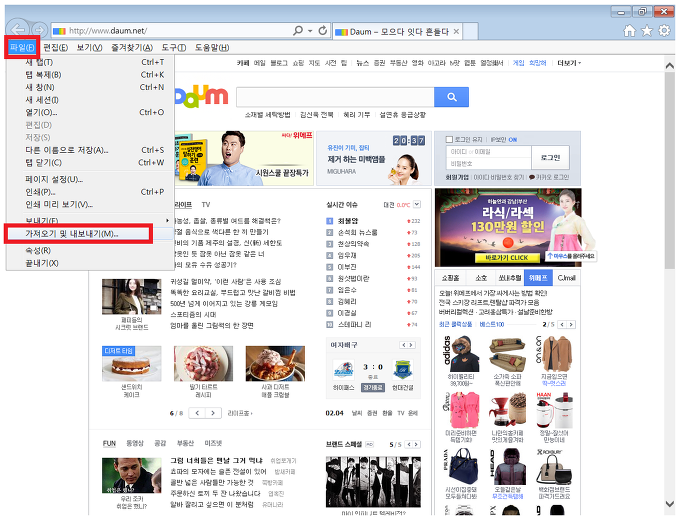This screenshot has width=680, height=520.
Task: Select 열기(O)... menu item
Action: [90, 112]
